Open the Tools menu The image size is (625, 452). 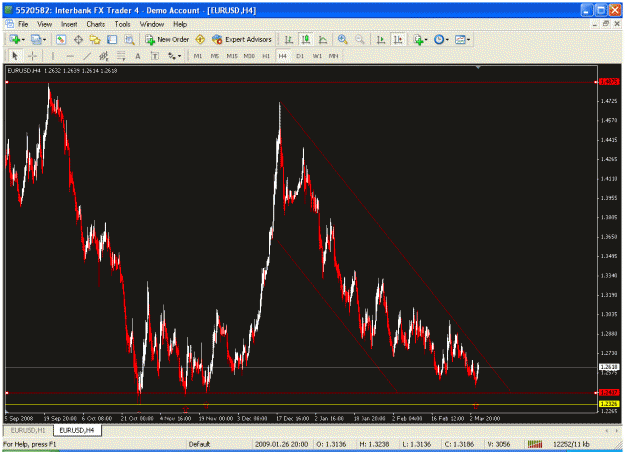tap(122, 24)
